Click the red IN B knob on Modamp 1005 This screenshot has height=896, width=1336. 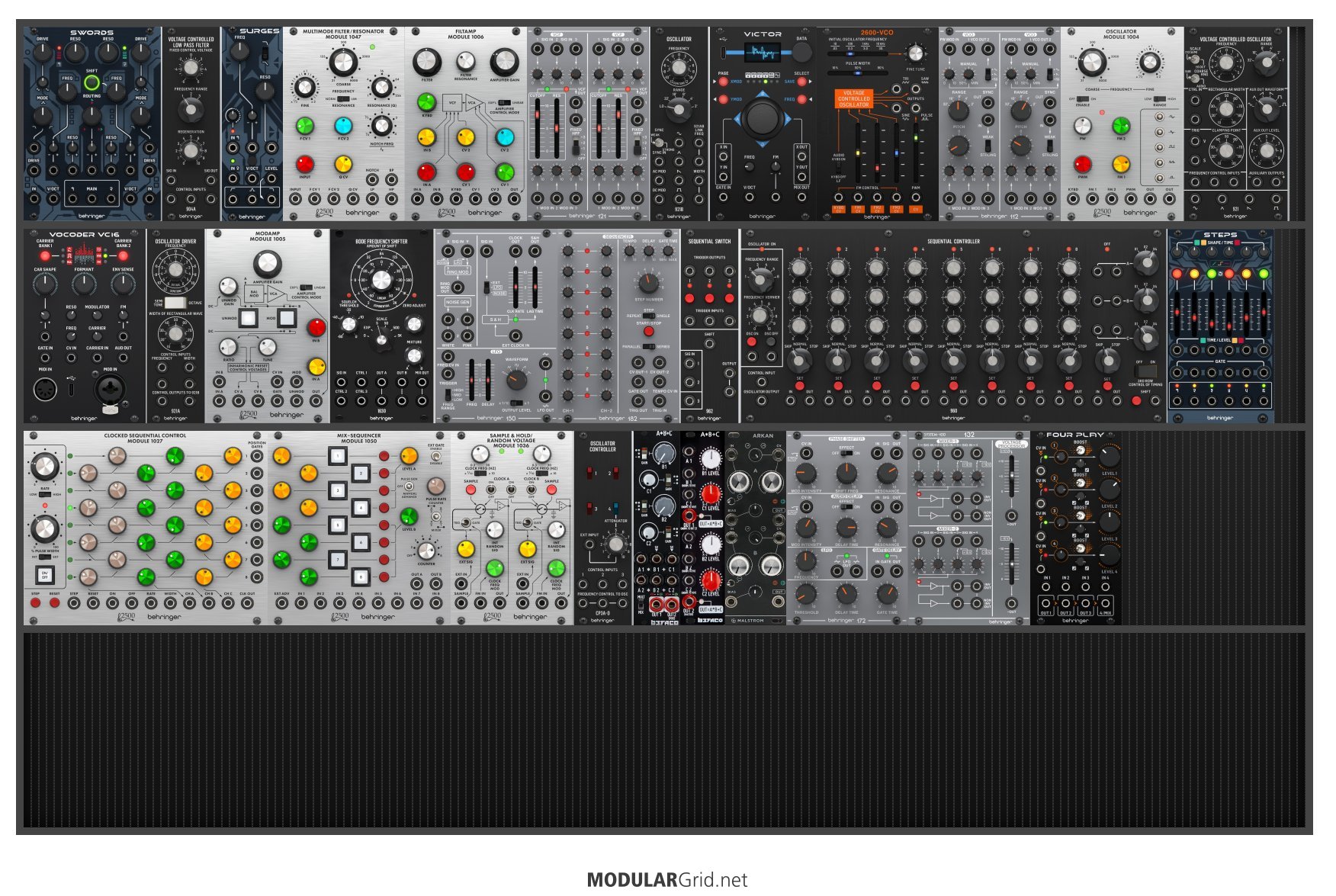[x=316, y=328]
